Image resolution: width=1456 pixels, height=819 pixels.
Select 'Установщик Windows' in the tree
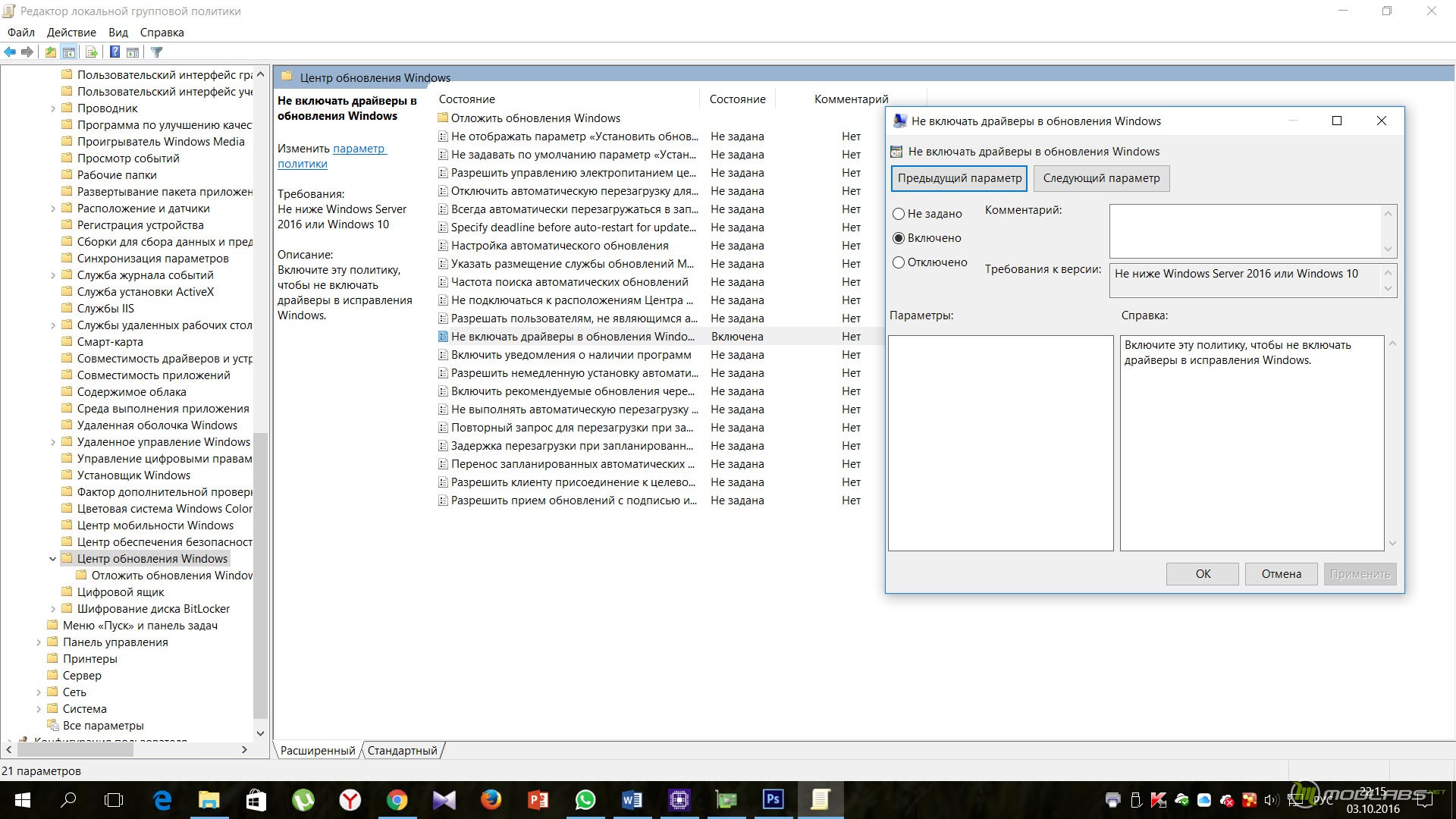click(x=133, y=475)
